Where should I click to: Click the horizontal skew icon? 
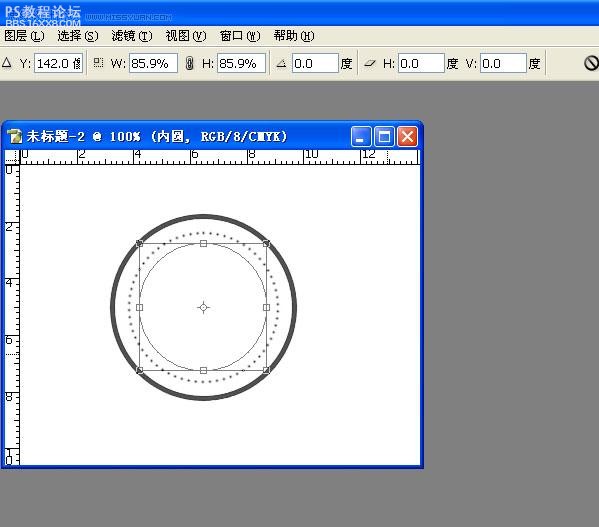point(370,63)
